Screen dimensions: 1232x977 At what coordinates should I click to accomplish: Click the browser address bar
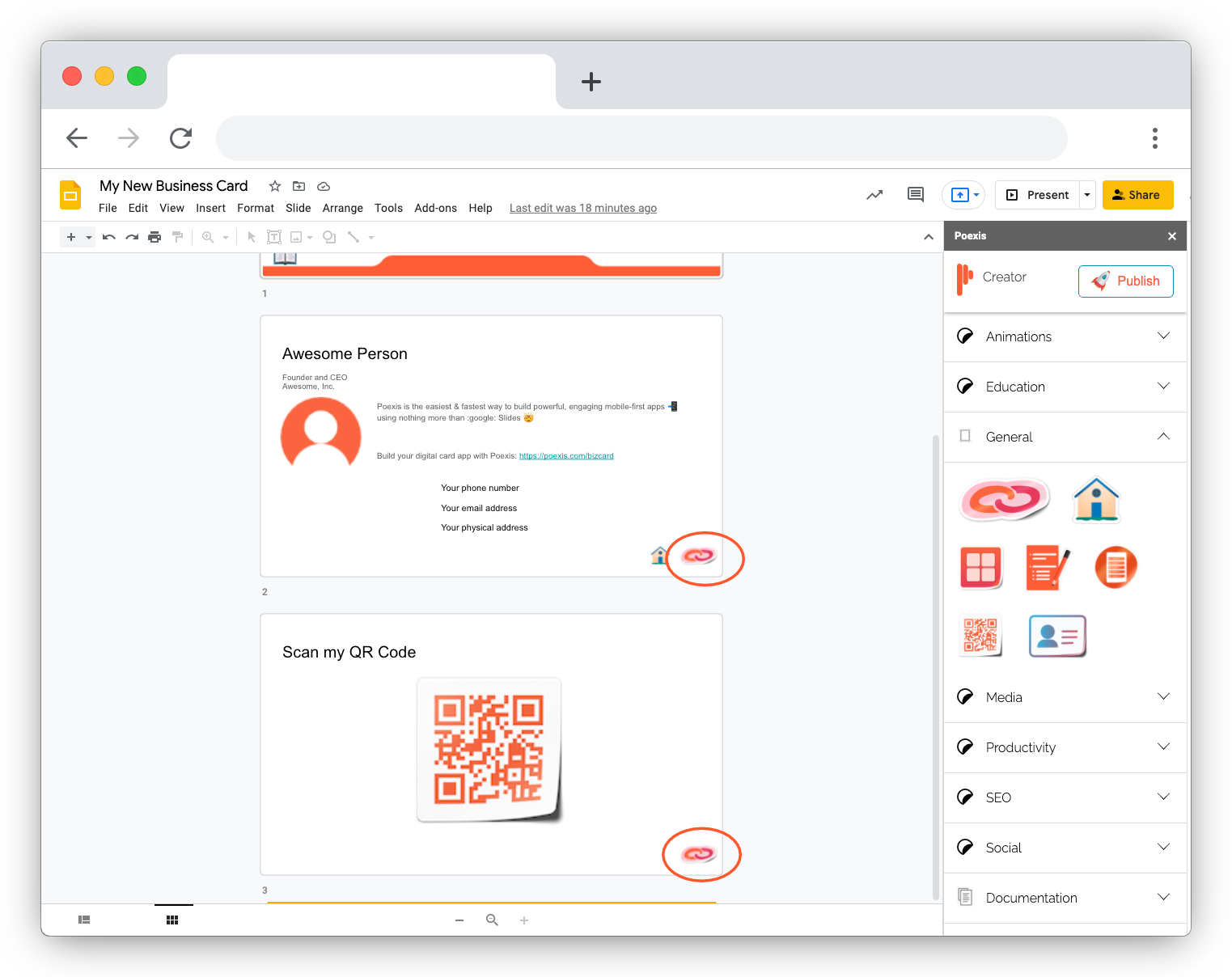click(641, 138)
